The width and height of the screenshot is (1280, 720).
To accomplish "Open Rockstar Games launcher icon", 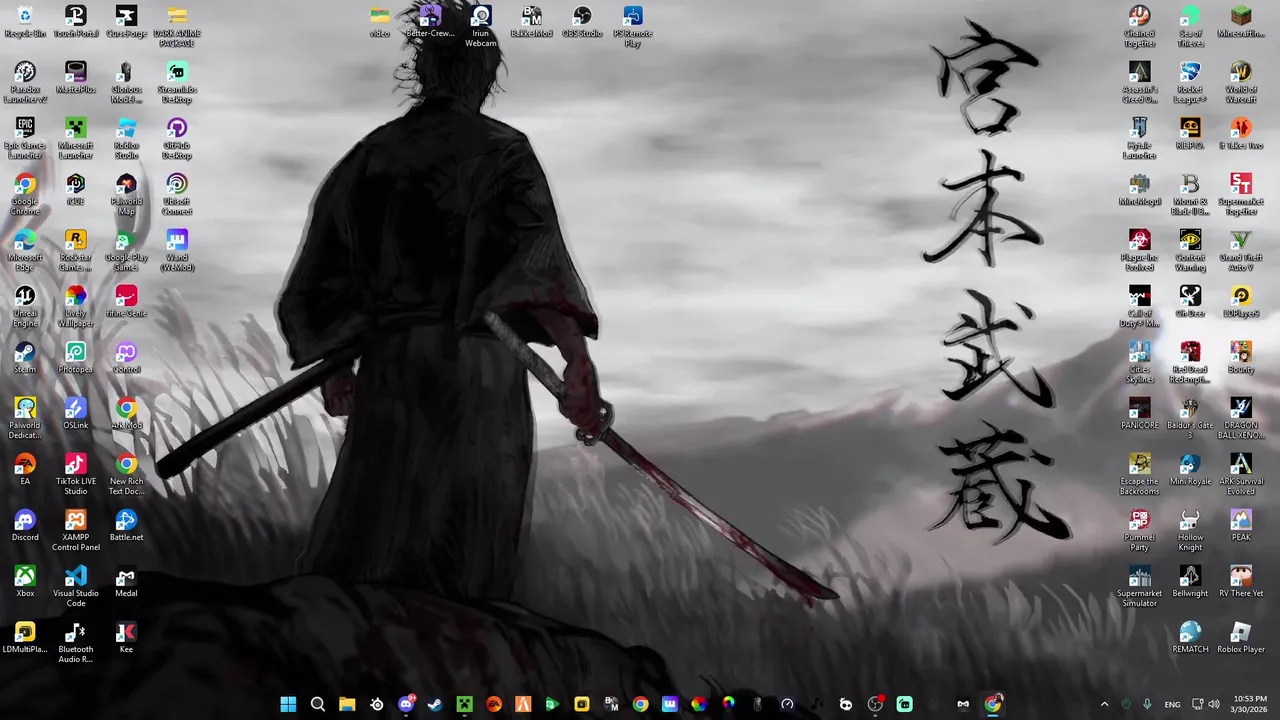I will (76, 251).
